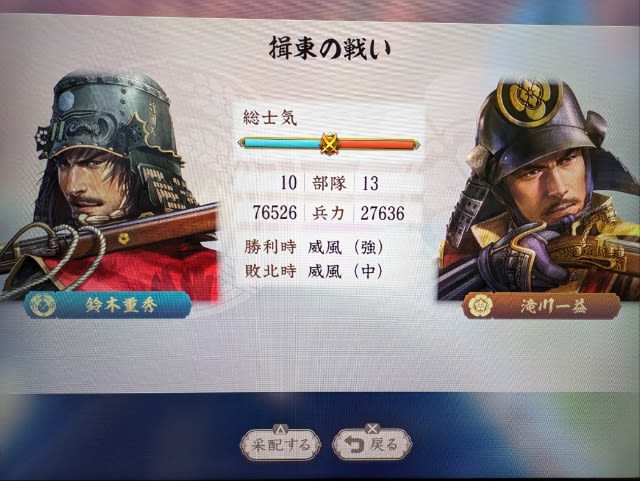Click the 鈴木重秀 commander portrait
The height and width of the screenshot is (481, 640).
tap(110, 186)
